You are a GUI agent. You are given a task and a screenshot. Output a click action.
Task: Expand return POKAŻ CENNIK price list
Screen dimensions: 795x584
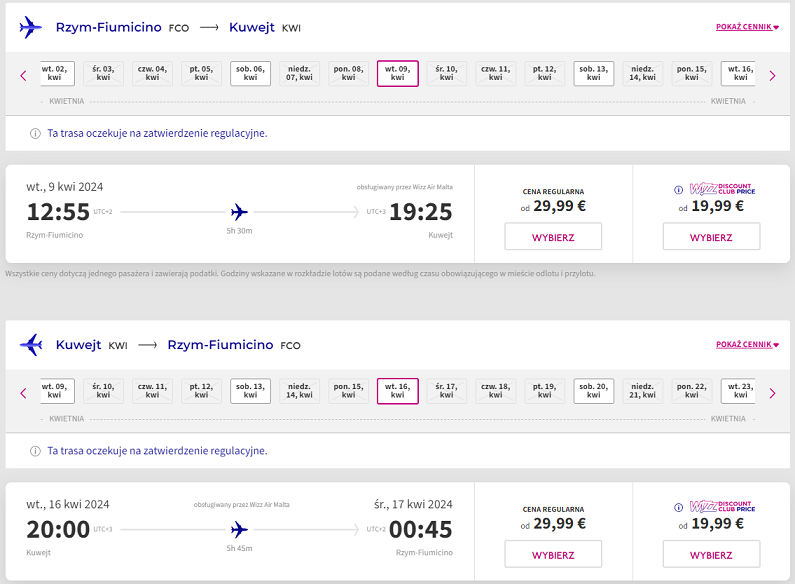(x=747, y=344)
